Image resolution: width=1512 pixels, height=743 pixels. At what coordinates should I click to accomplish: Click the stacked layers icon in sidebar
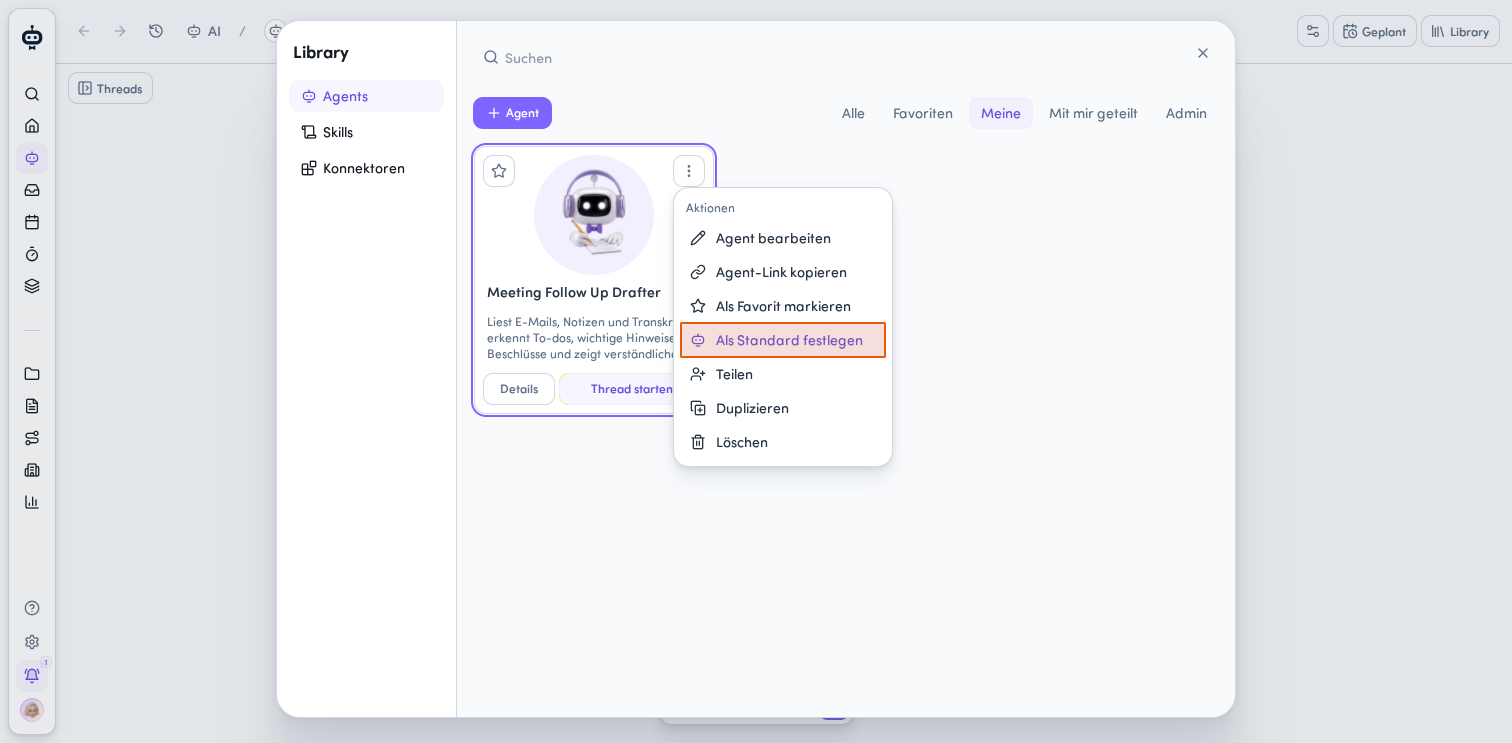[32, 286]
